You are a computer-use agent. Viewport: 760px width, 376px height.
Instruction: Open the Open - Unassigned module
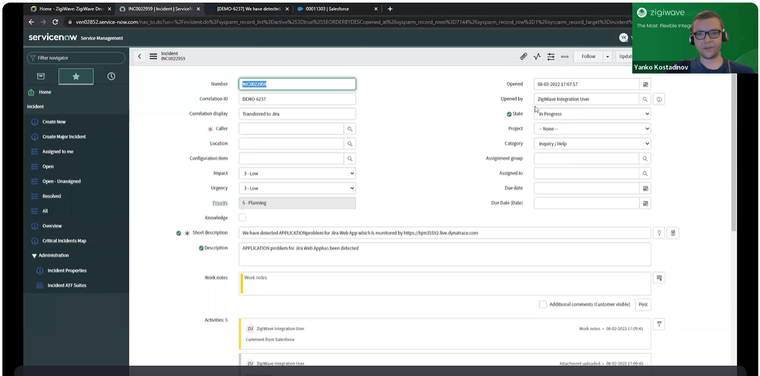pyautogui.click(x=62, y=181)
